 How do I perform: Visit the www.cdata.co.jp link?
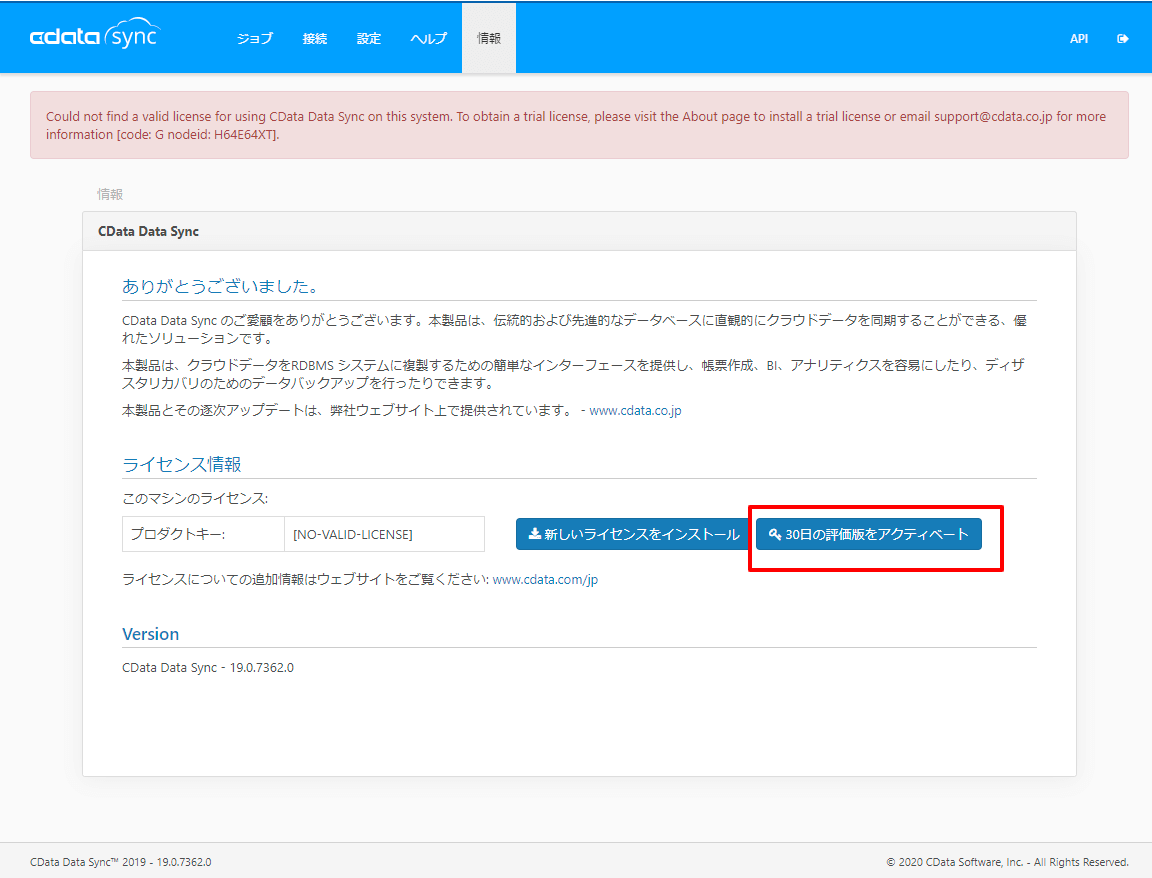tap(635, 411)
